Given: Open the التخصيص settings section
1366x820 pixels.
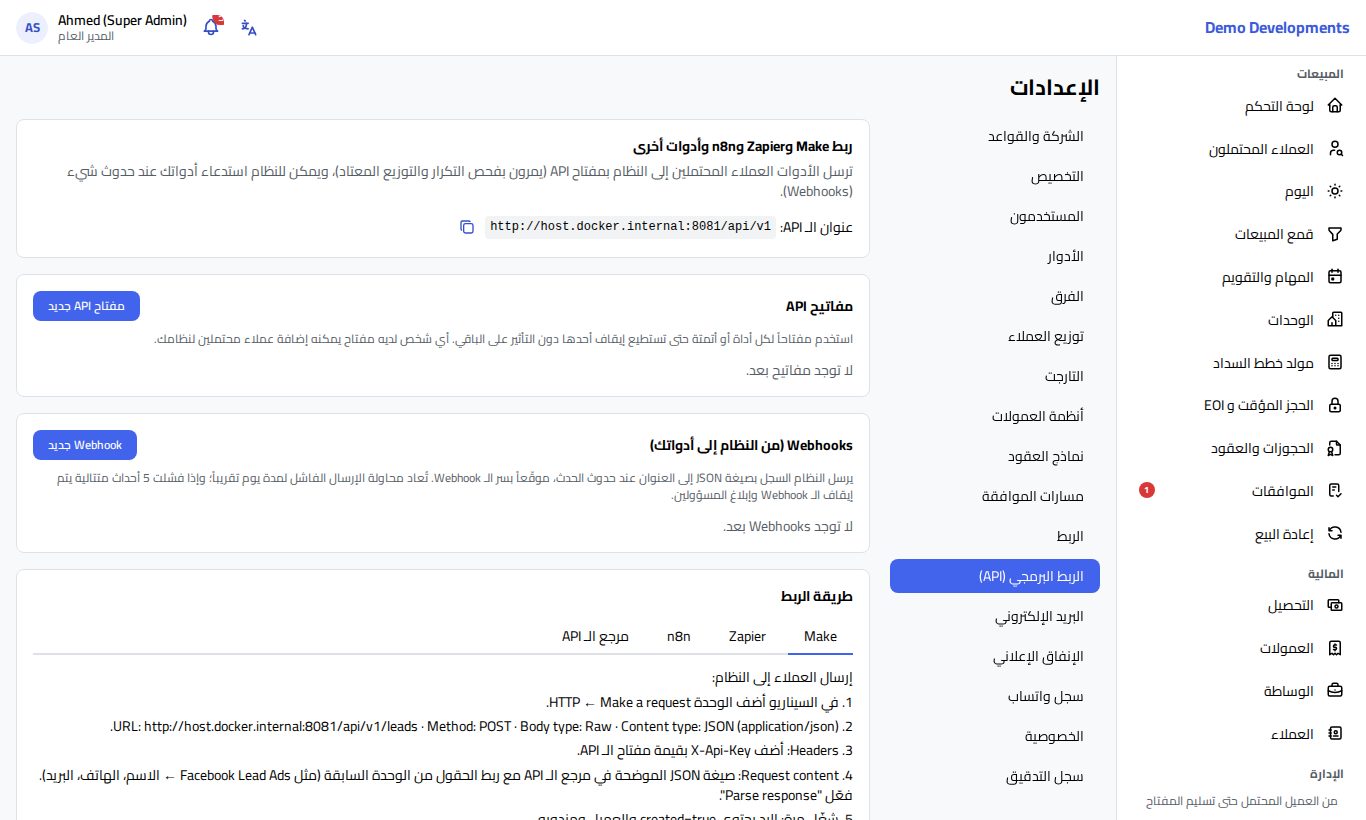Looking at the screenshot, I should 994,176.
